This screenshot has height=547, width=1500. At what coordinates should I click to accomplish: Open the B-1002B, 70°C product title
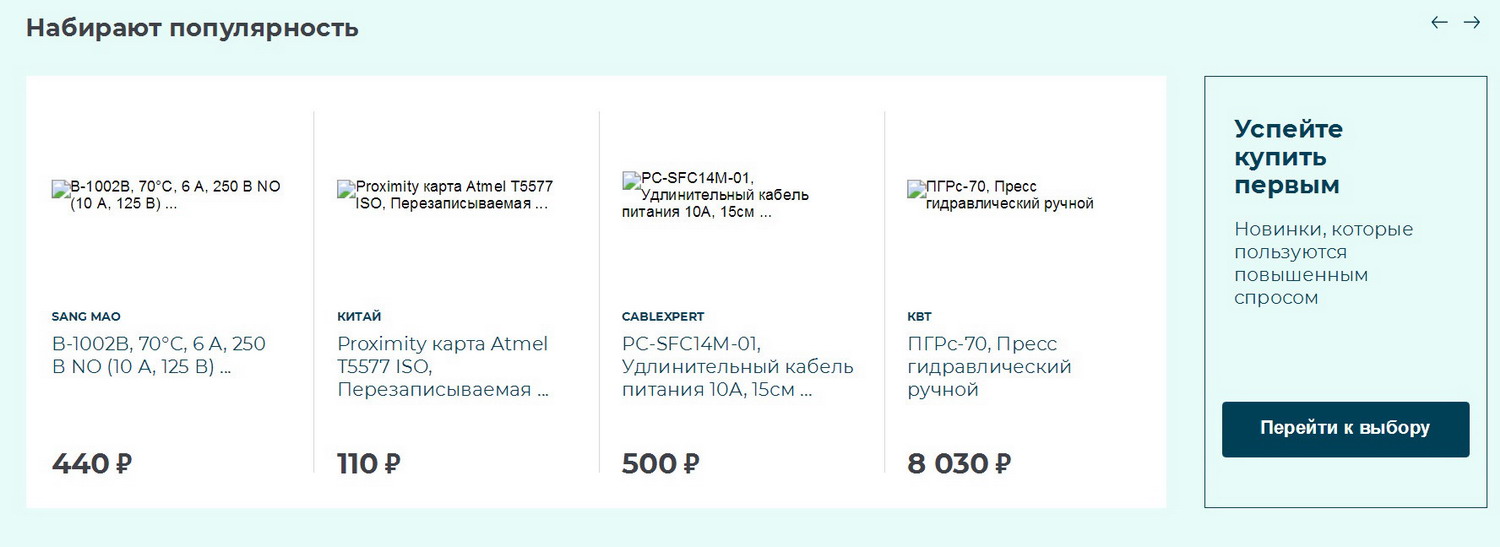[159, 355]
